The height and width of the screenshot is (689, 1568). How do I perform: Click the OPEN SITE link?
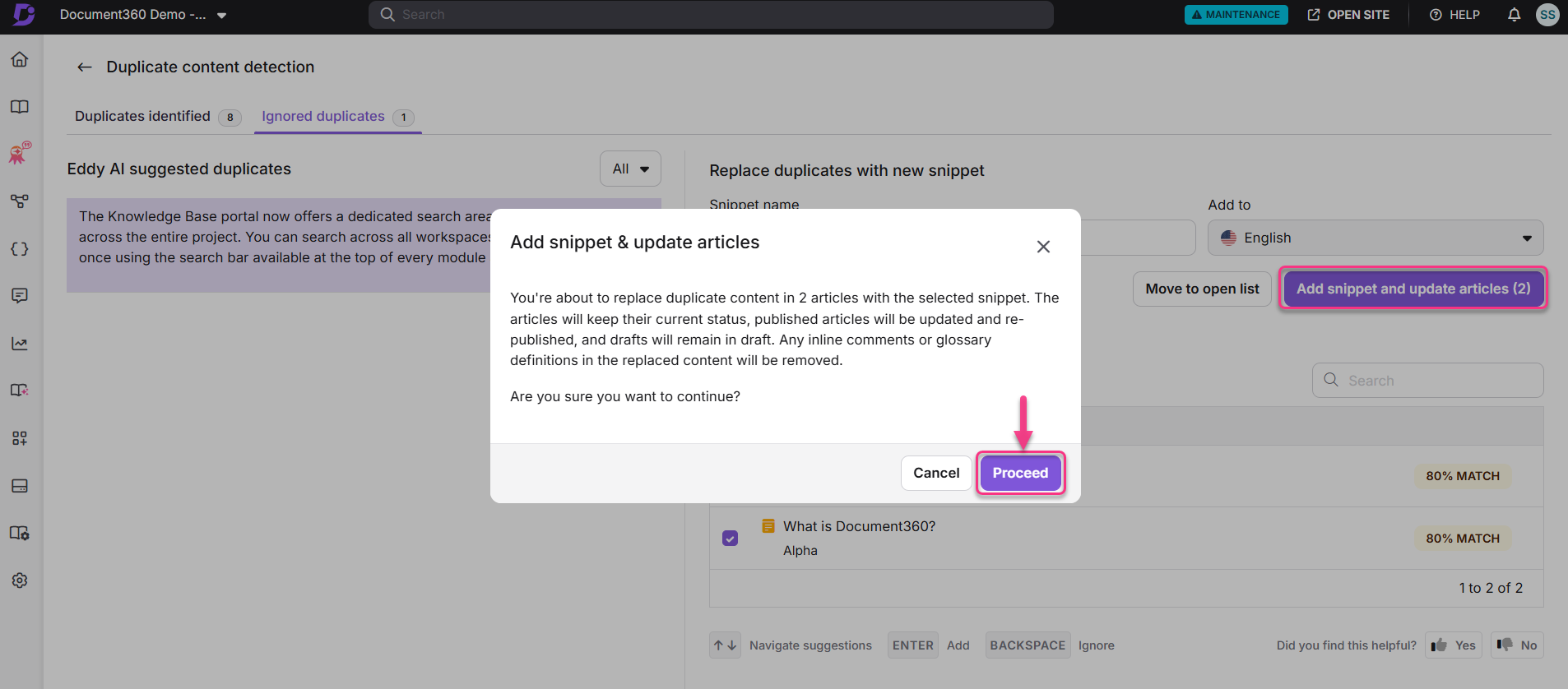click(x=1348, y=15)
